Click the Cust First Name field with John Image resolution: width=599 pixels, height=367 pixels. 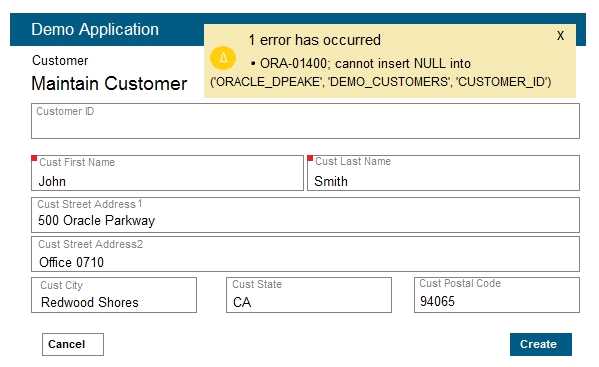click(x=167, y=173)
